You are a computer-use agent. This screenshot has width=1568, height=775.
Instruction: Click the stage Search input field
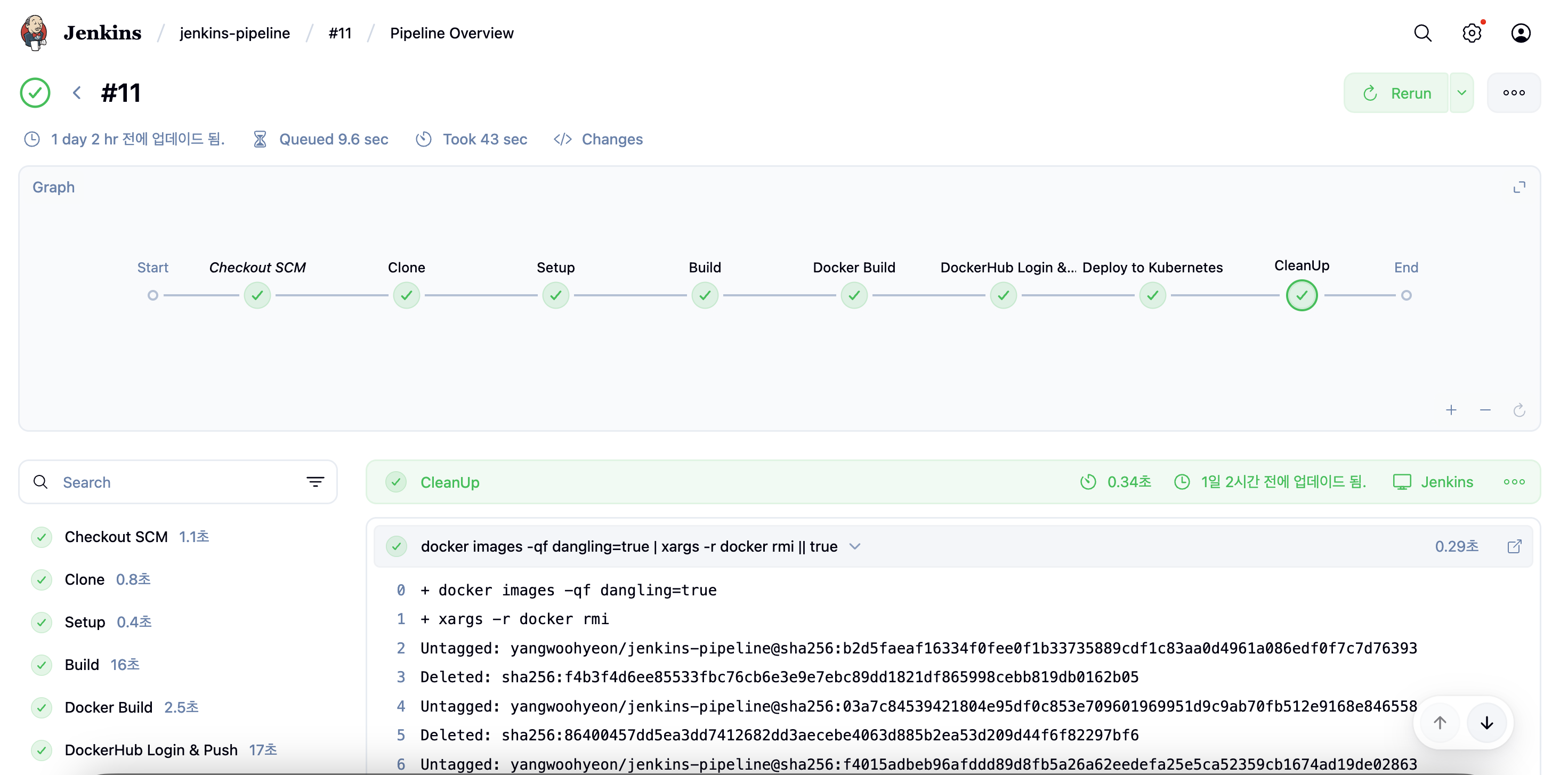coord(176,482)
